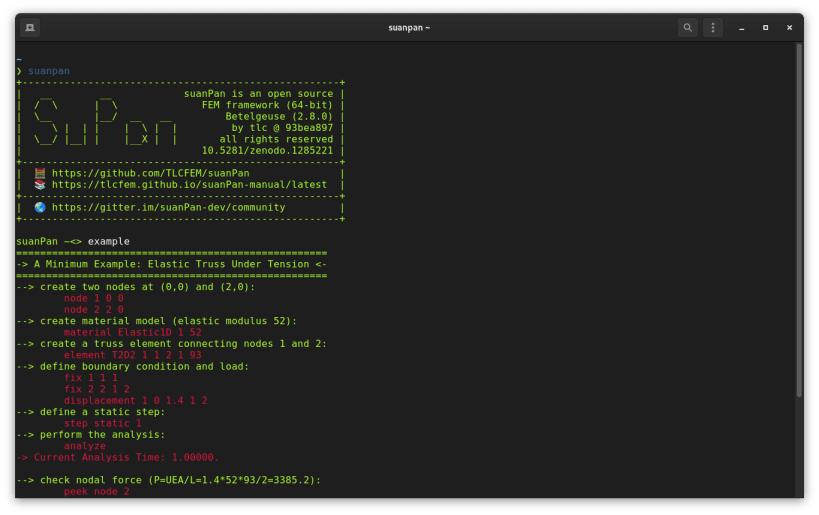The image size is (819, 515).
Task: Click 'suanPan is an open source' banner text
Action: (x=259, y=94)
